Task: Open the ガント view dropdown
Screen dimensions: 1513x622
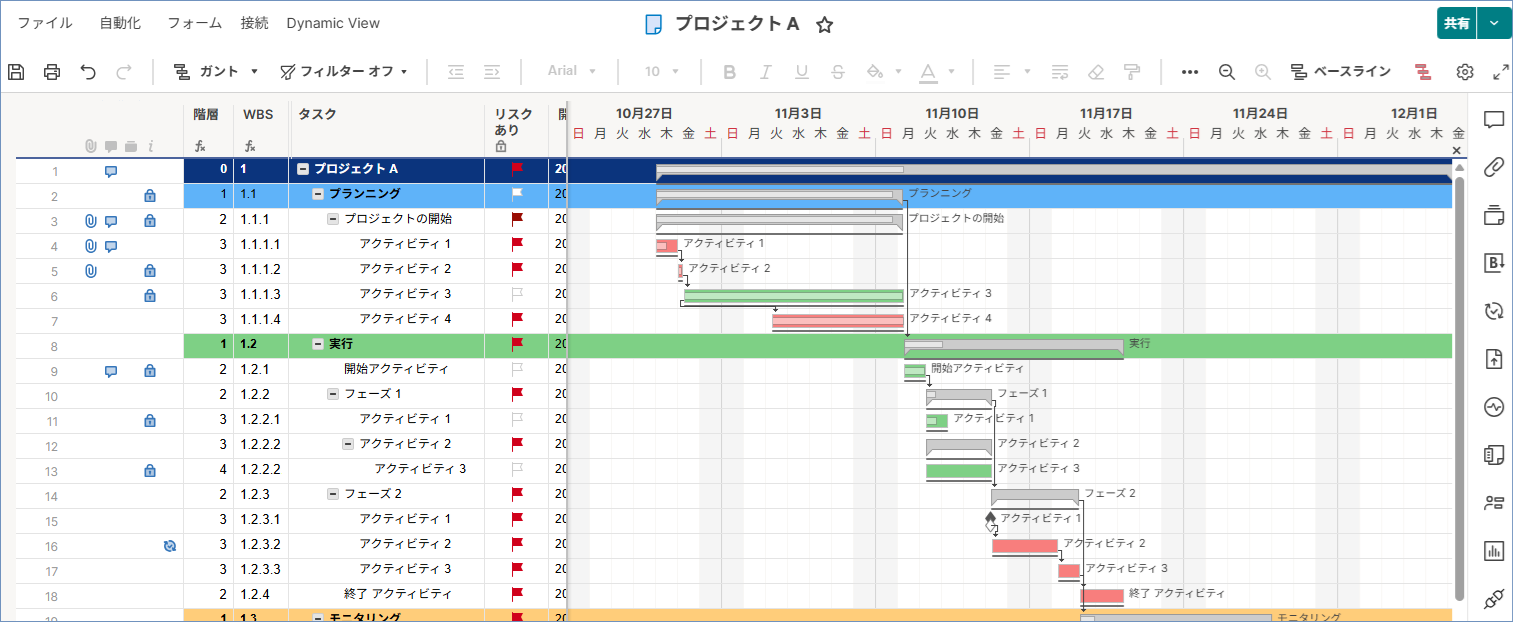Action: coord(216,71)
